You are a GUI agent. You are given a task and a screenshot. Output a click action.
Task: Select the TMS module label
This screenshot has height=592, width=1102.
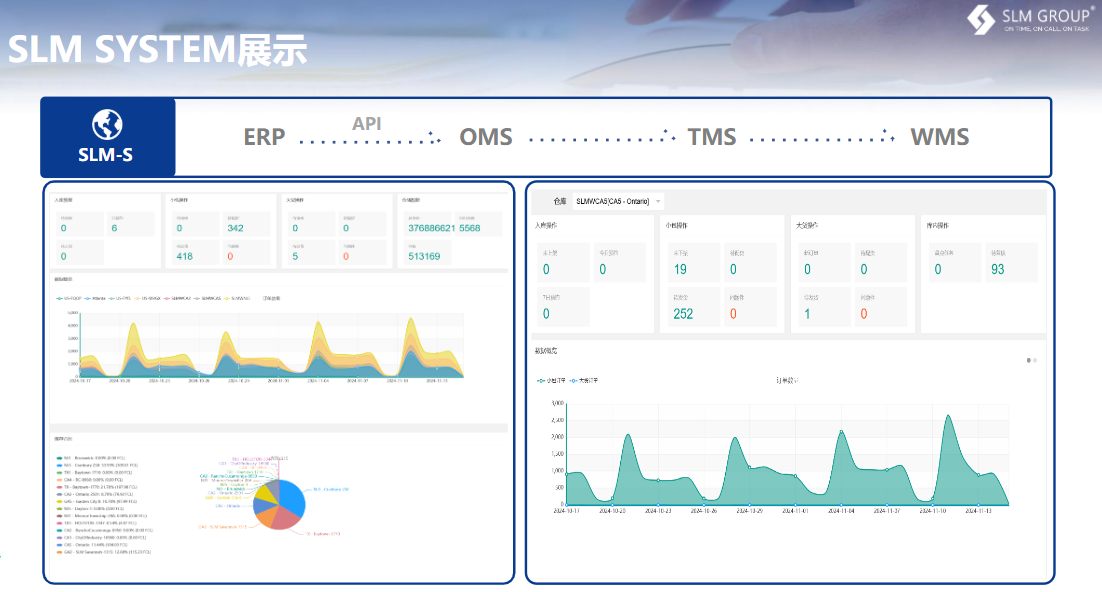point(712,137)
